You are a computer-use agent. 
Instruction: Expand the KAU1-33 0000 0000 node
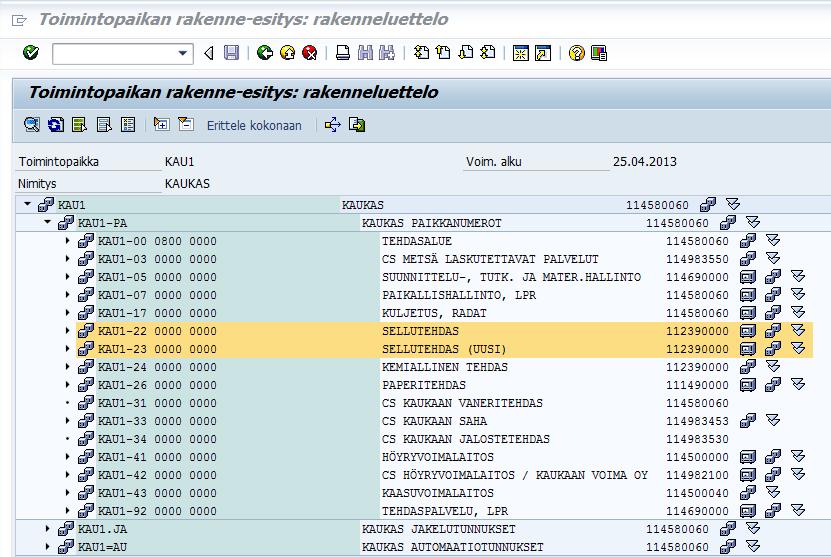click(67, 421)
